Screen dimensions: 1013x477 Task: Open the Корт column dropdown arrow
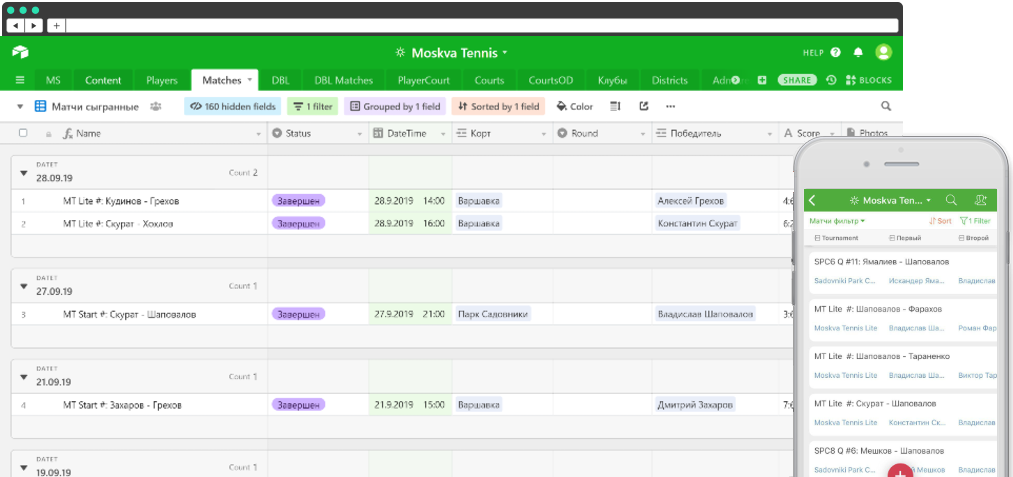pos(544,134)
